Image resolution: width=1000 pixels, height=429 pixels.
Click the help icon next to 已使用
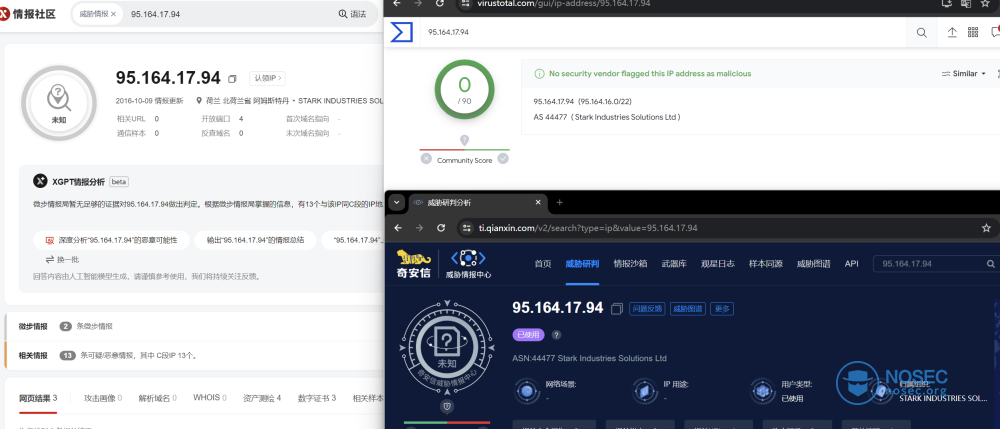coord(556,335)
